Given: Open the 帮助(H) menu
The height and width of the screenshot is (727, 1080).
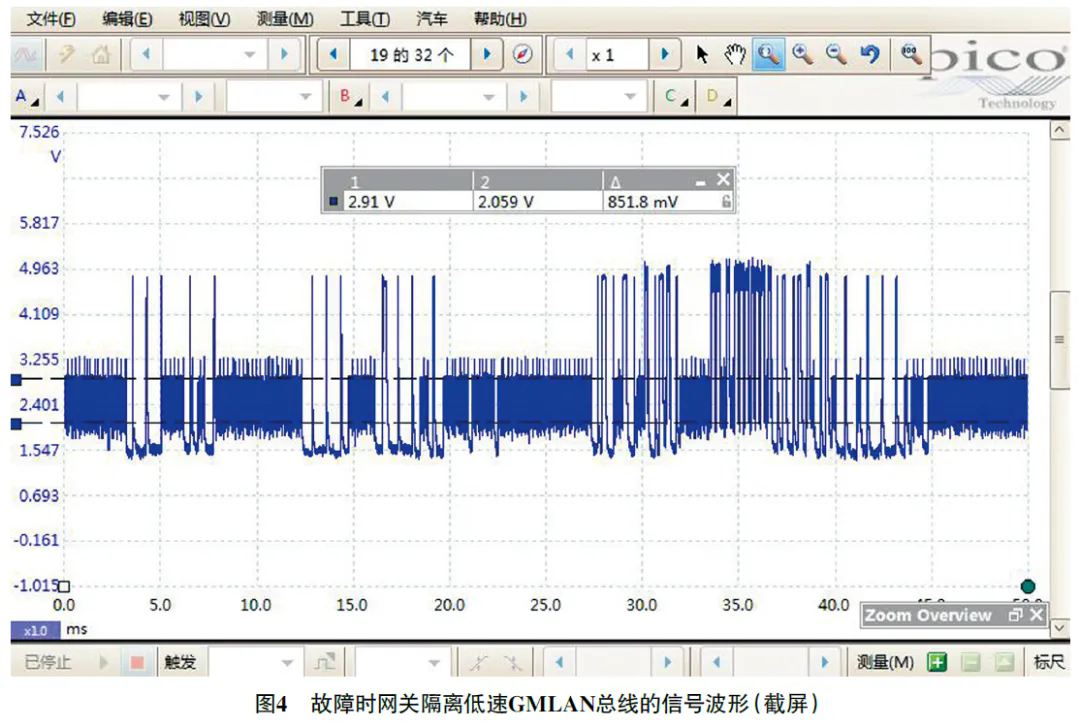Looking at the screenshot, I should coord(500,19).
